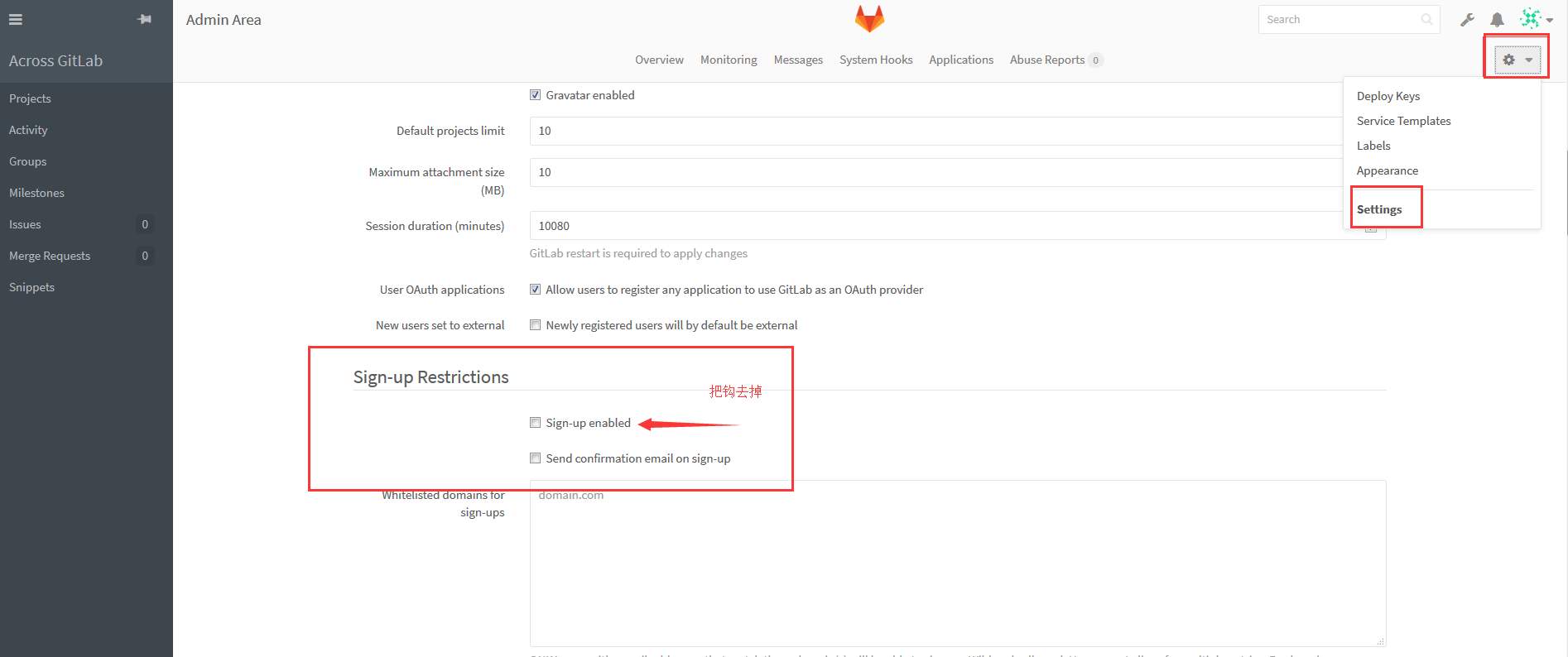Select Appearance in the gear menu
This screenshot has height=657, width=1568.
click(x=1388, y=170)
